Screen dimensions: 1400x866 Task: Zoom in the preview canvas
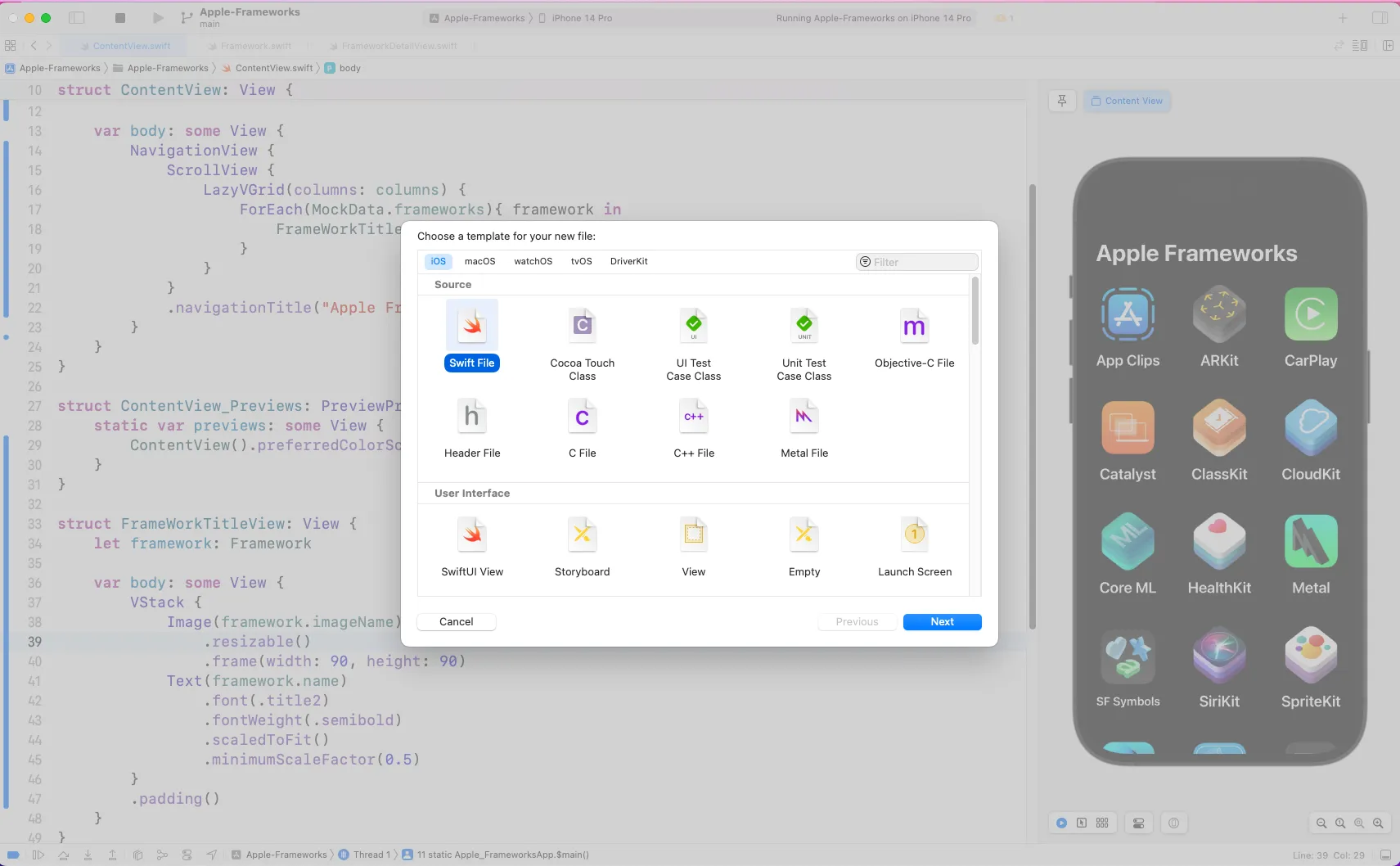tap(1378, 823)
